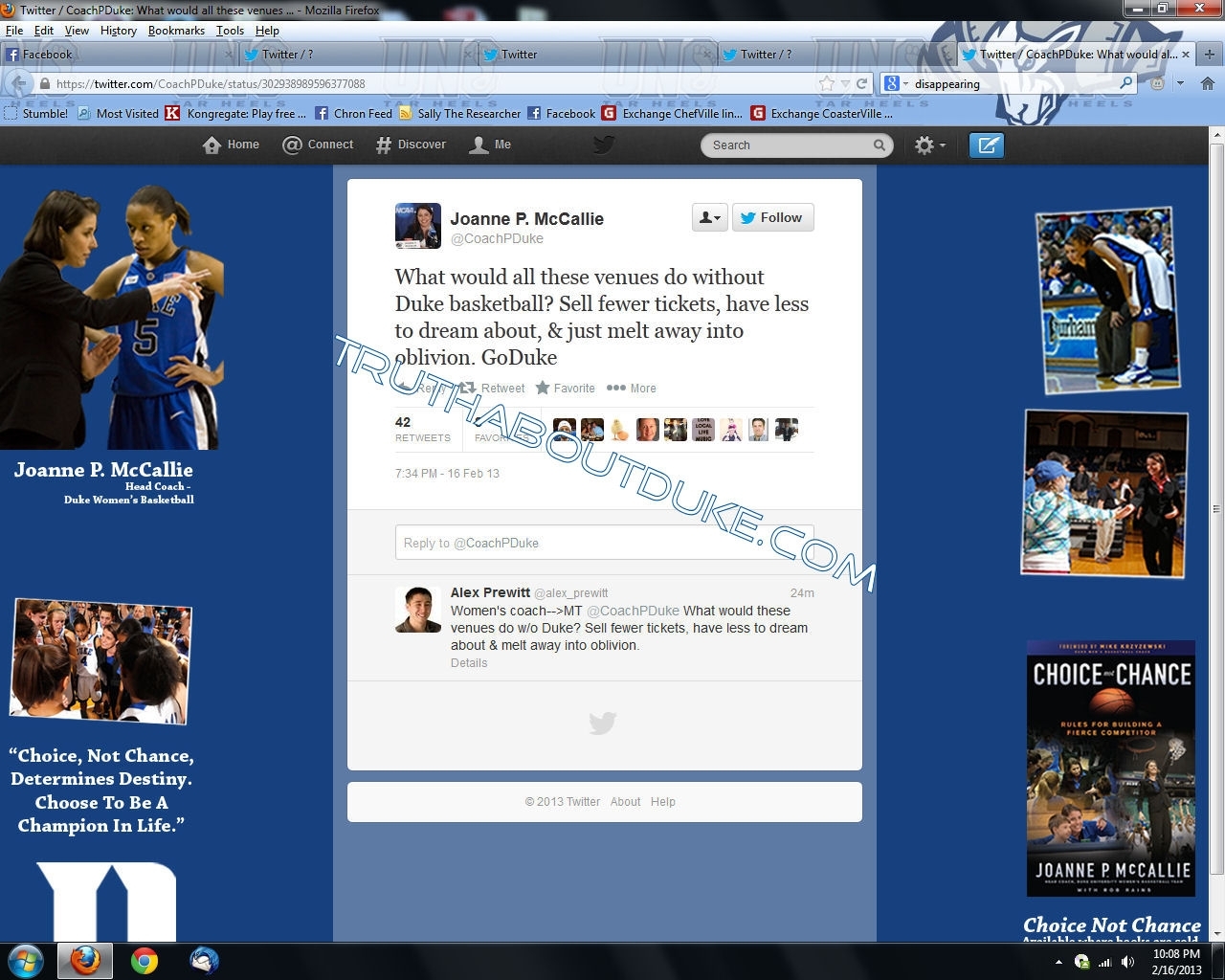The image size is (1225, 980).
Task: Click the search magnifier in Firefox search box
Action: 1126,83
